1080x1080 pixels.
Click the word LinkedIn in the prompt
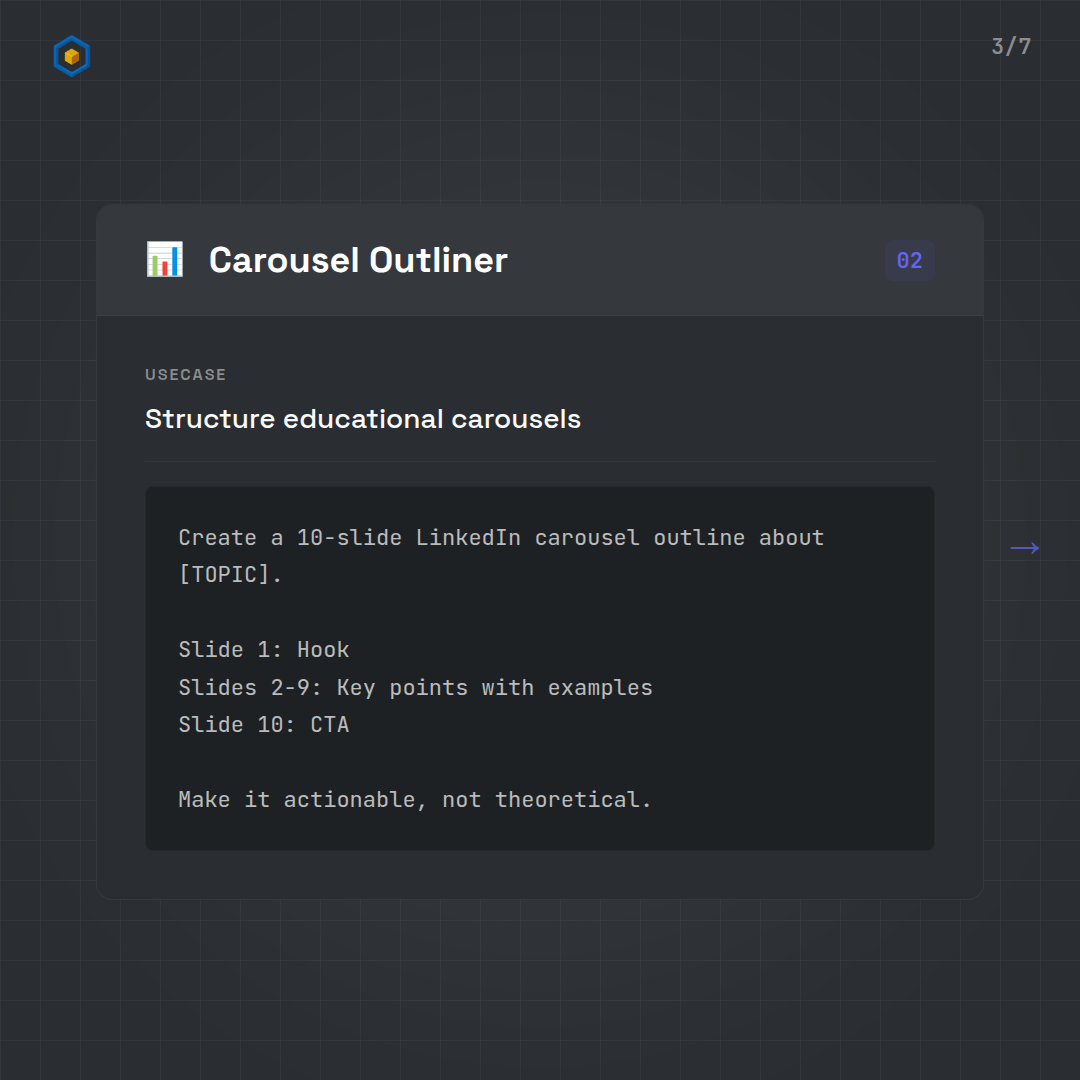(x=468, y=538)
